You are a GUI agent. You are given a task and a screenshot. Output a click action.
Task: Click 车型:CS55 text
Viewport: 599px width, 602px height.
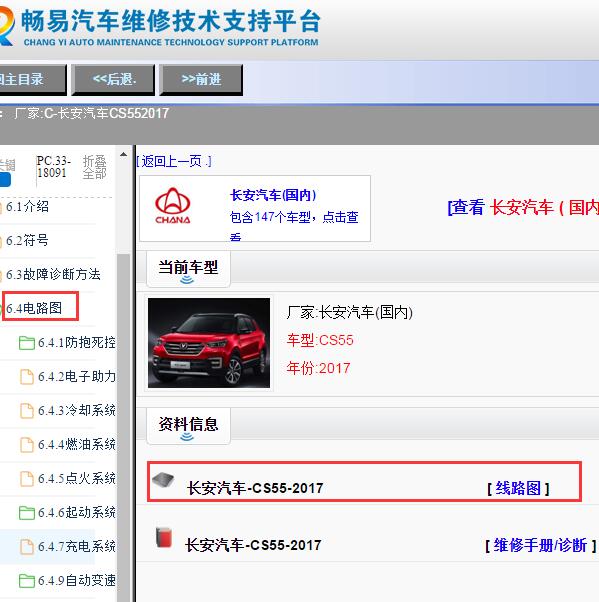pyautogui.click(x=320, y=340)
